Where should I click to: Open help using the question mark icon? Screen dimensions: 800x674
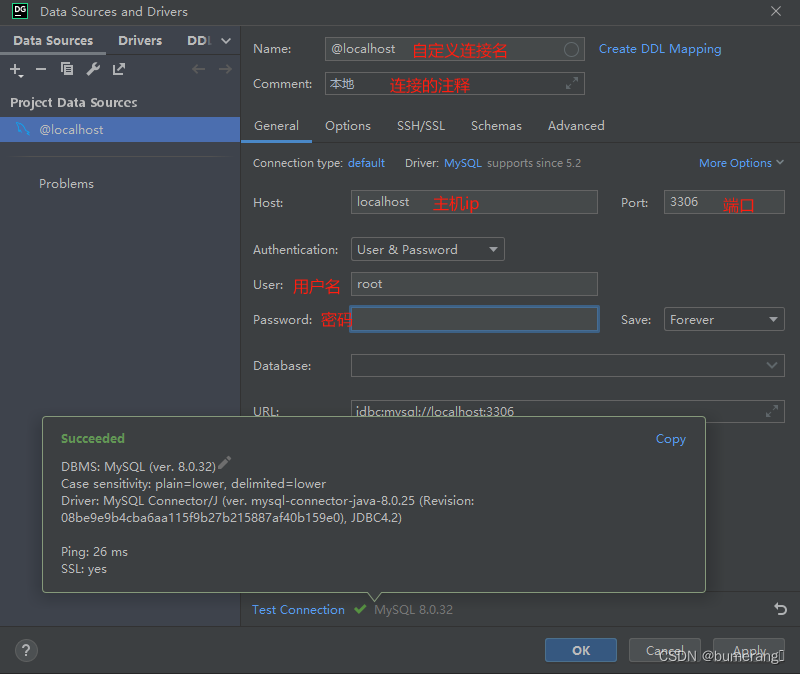(x=26, y=650)
